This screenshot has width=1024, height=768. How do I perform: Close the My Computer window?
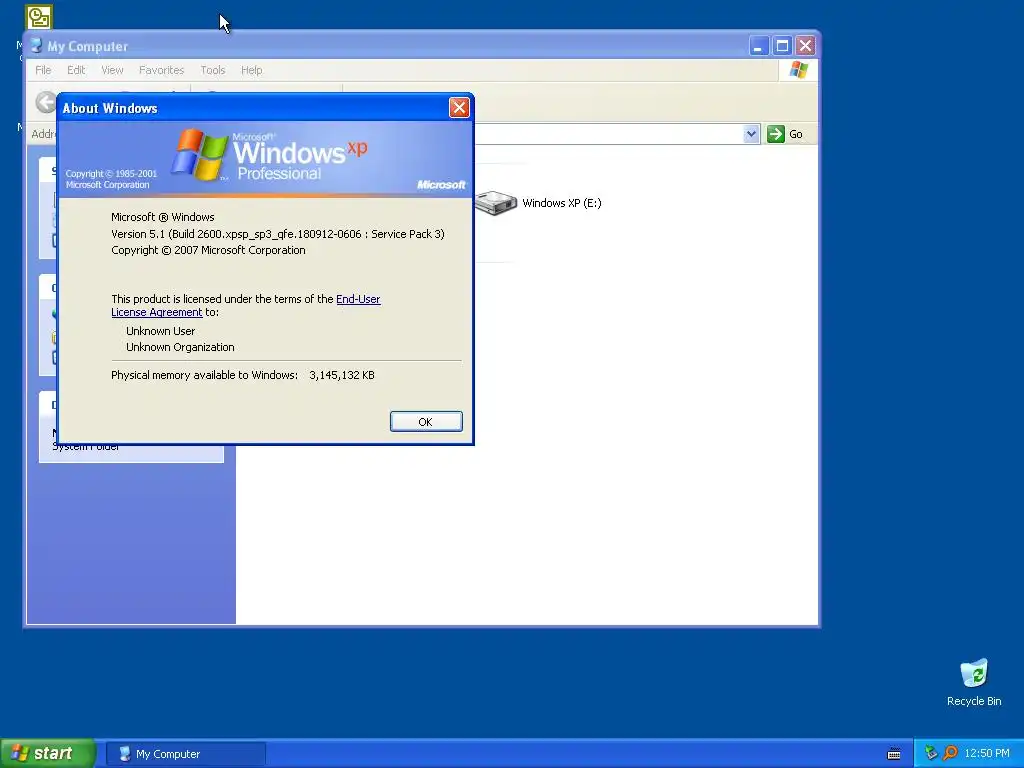pyautogui.click(x=805, y=46)
